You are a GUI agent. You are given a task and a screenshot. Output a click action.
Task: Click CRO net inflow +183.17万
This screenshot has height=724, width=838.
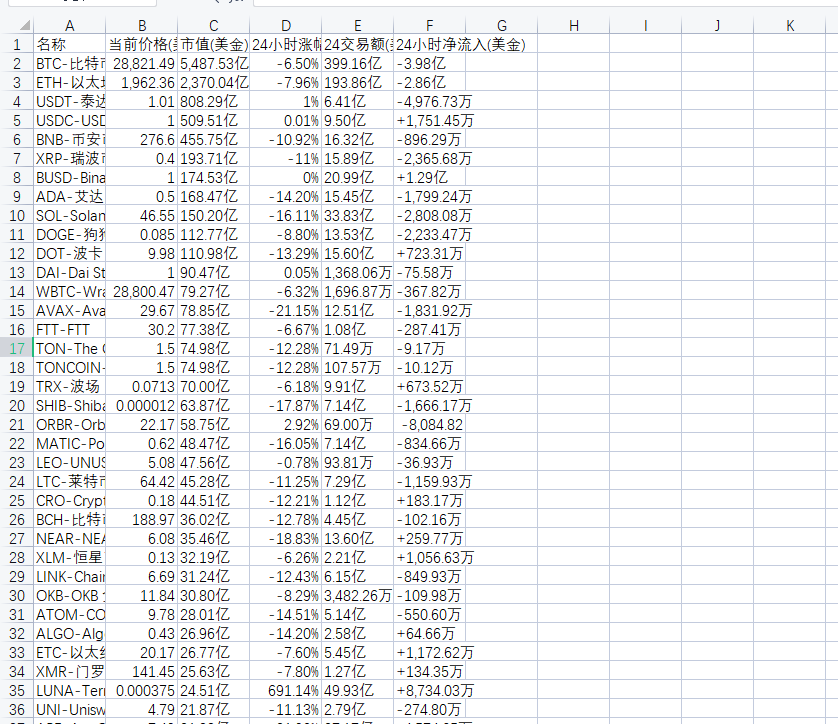[x=430, y=501]
